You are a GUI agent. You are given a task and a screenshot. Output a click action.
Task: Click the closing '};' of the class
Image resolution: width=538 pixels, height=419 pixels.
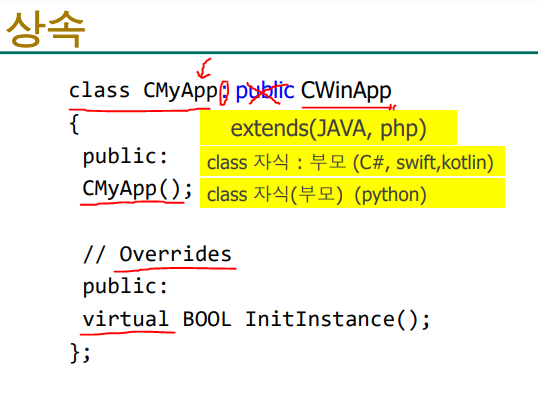click(x=80, y=353)
